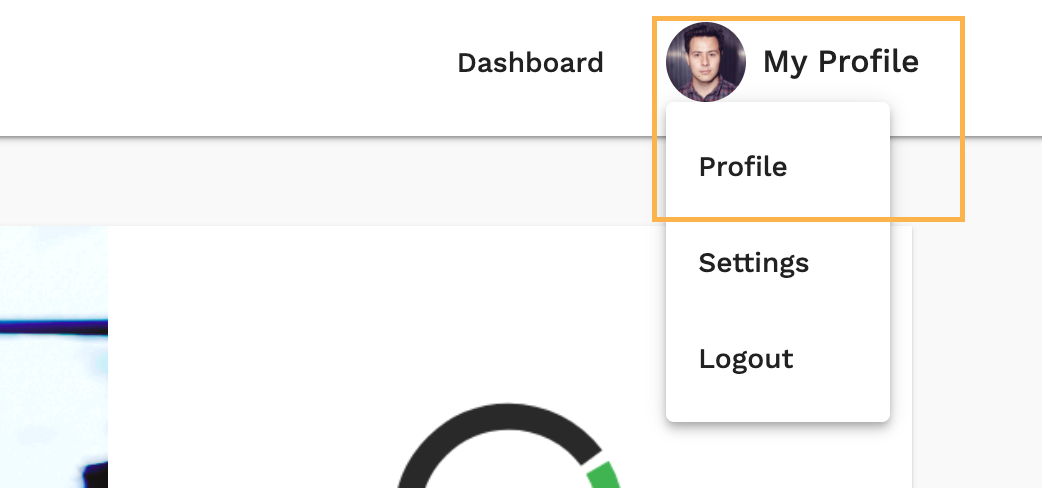The image size is (1042, 488).
Task: Click the gray strip below the header
Action: pyautogui.click(x=300, y=180)
